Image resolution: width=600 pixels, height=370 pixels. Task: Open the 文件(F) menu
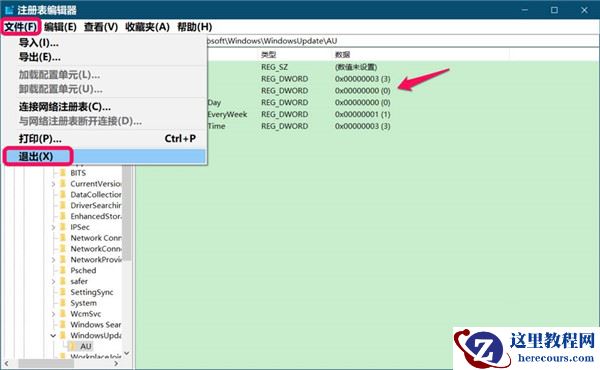[21, 27]
